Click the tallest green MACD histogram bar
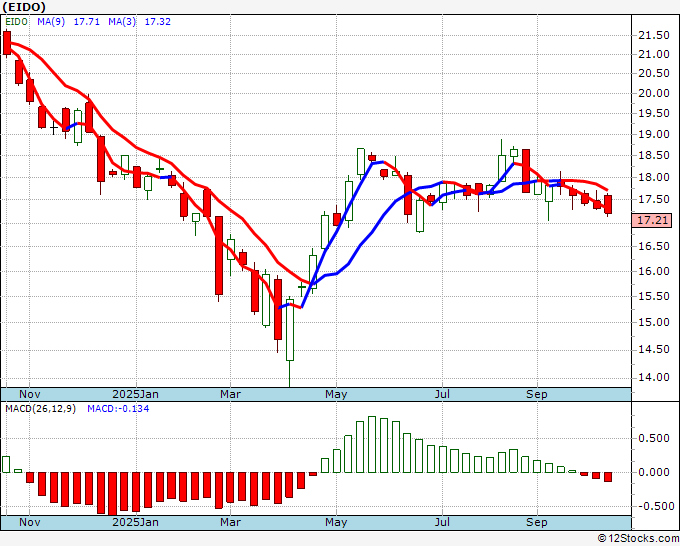The height and width of the screenshot is (546, 680). click(372, 445)
